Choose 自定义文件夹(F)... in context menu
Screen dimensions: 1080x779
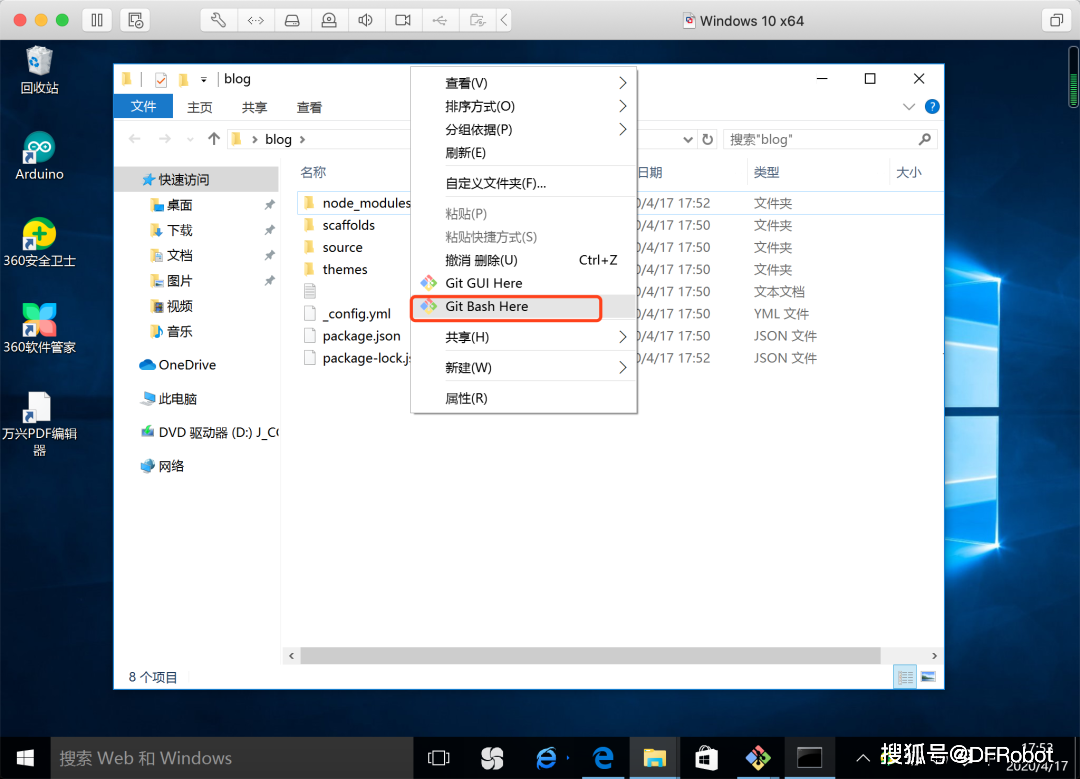(523, 183)
